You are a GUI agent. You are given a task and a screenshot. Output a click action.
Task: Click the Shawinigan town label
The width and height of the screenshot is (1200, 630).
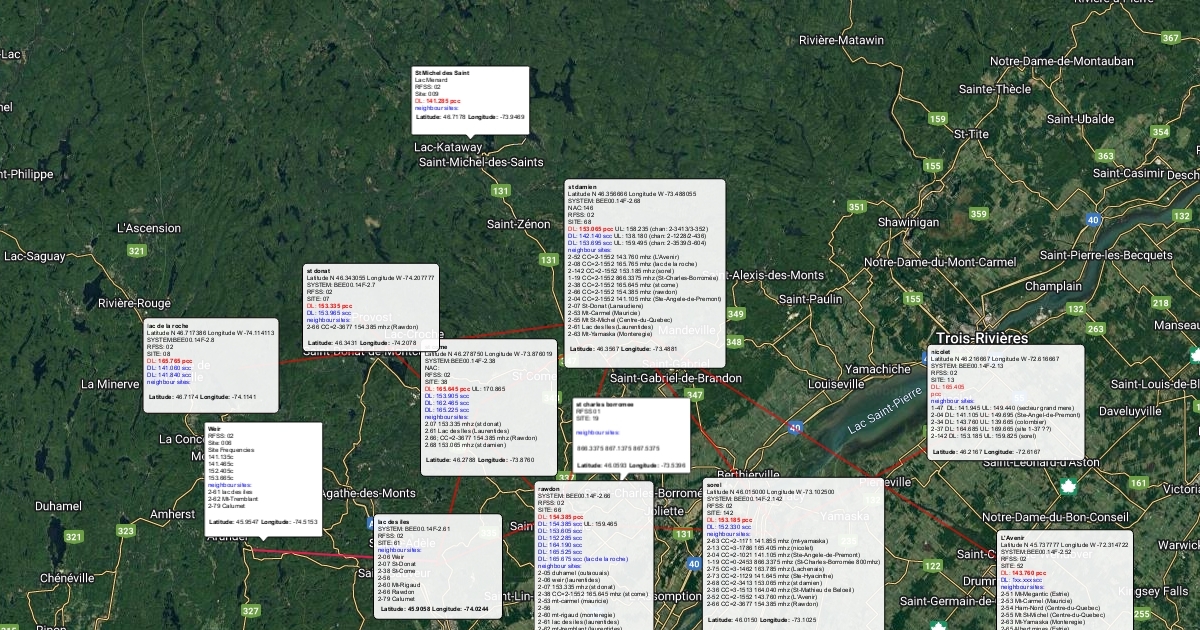click(908, 222)
